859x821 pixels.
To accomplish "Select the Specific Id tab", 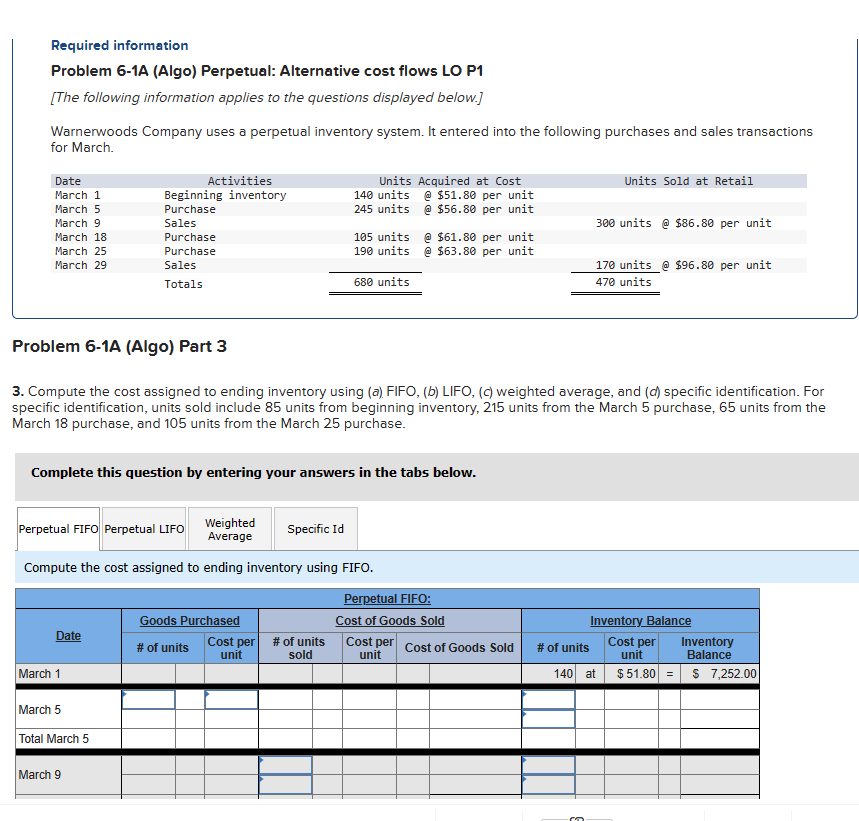I will [315, 529].
